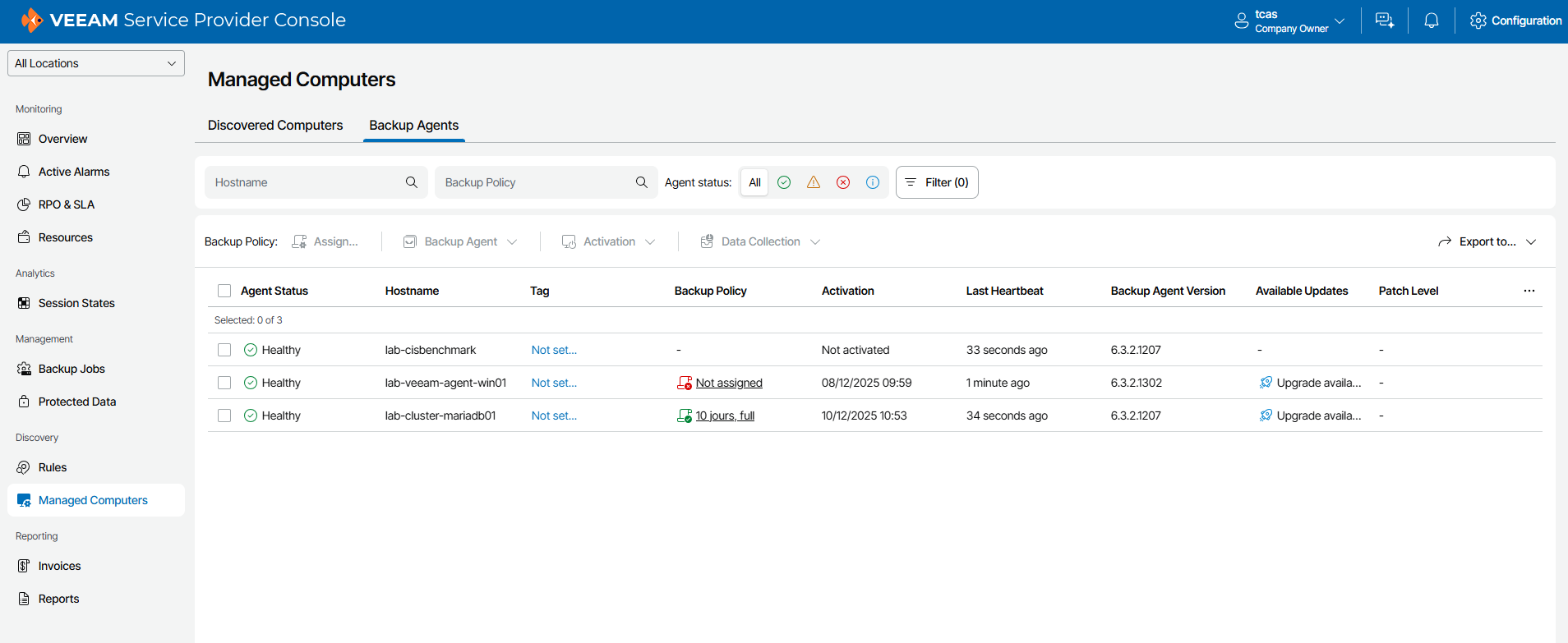Viewport: 1568px width, 643px height.
Task: Filter agents by healthy status icon
Action: pos(784,182)
